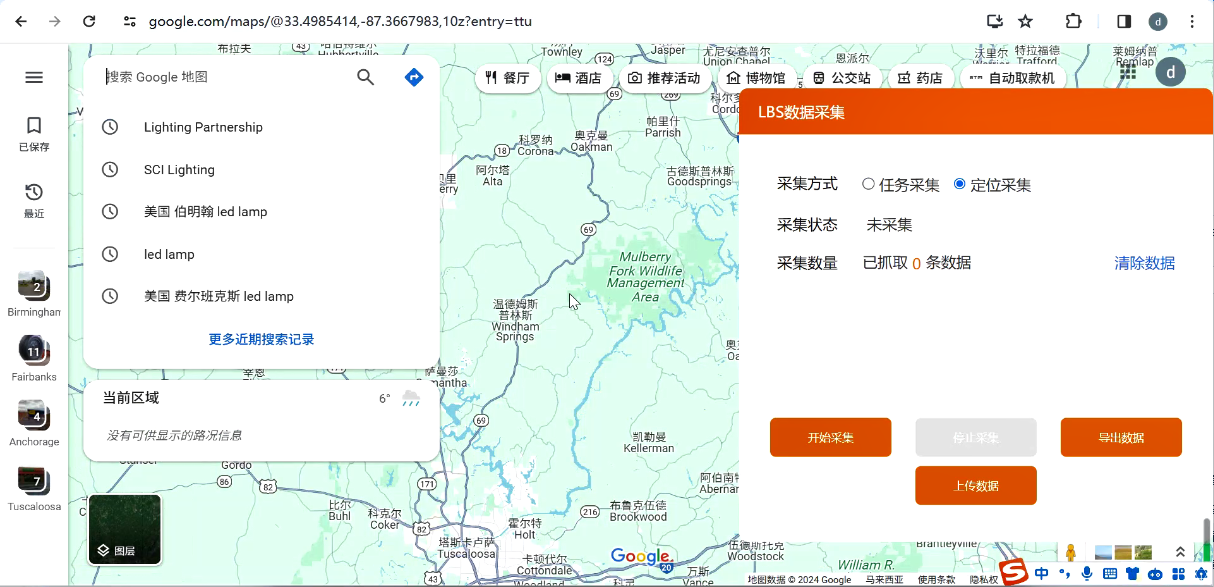Open the Chrome three-dot menu
Image resolution: width=1214 pixels, height=587 pixels.
pos(1192,21)
